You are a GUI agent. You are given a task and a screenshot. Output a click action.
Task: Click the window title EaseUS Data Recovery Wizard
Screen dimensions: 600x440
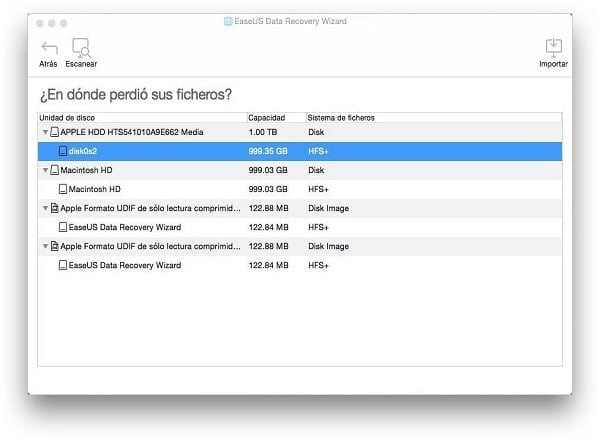290,21
